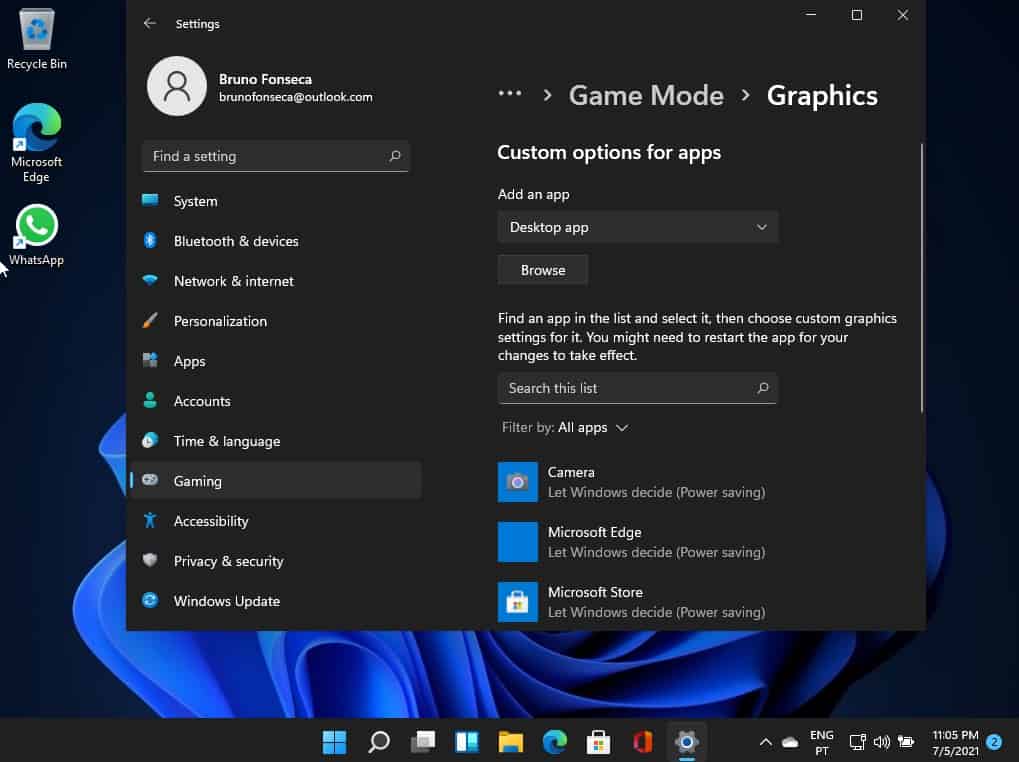Open Network & internet settings
The image size is (1019, 762).
(276, 281)
